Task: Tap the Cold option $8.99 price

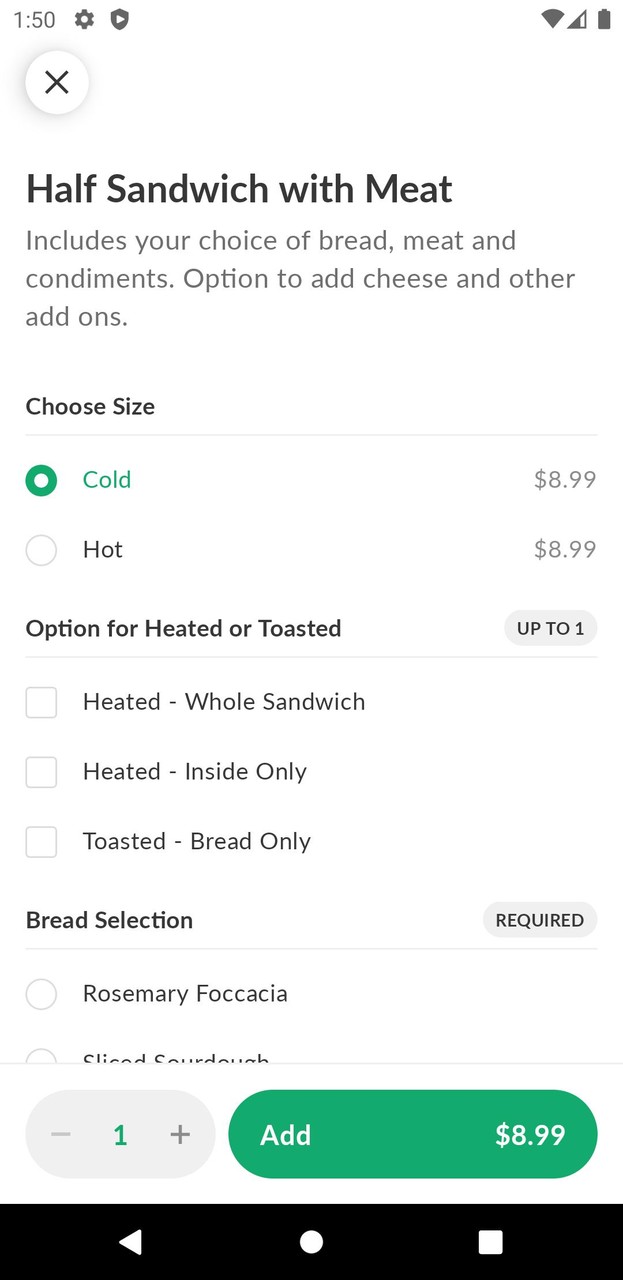Action: (x=564, y=480)
